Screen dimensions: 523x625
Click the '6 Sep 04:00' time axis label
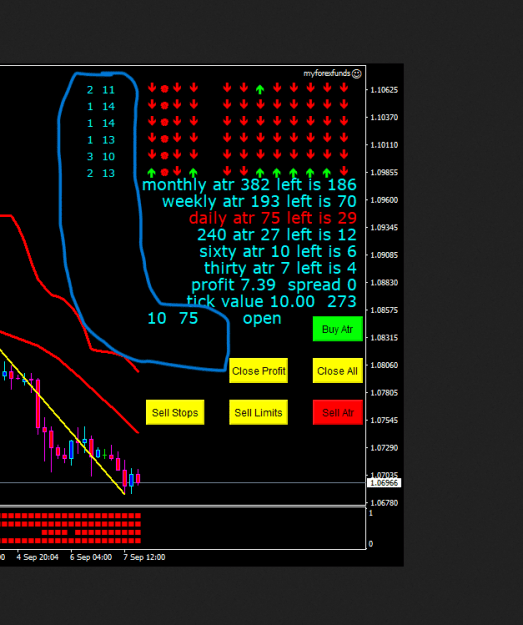[91, 557]
